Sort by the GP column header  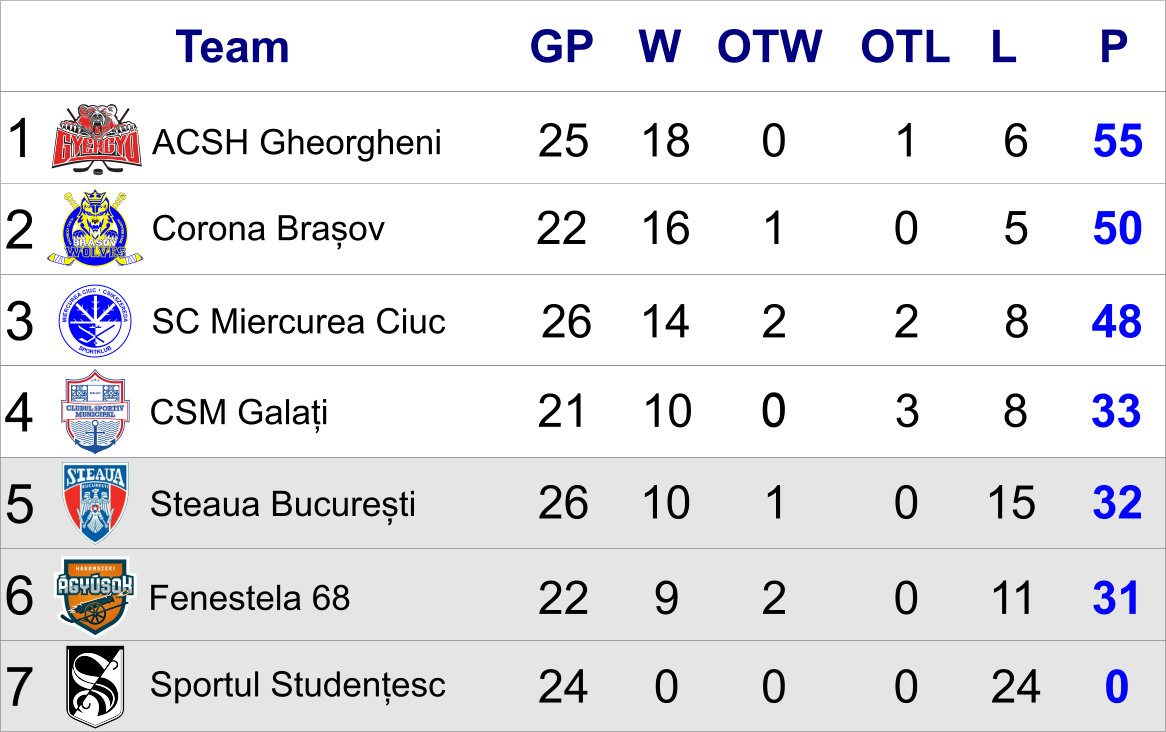[561, 47]
